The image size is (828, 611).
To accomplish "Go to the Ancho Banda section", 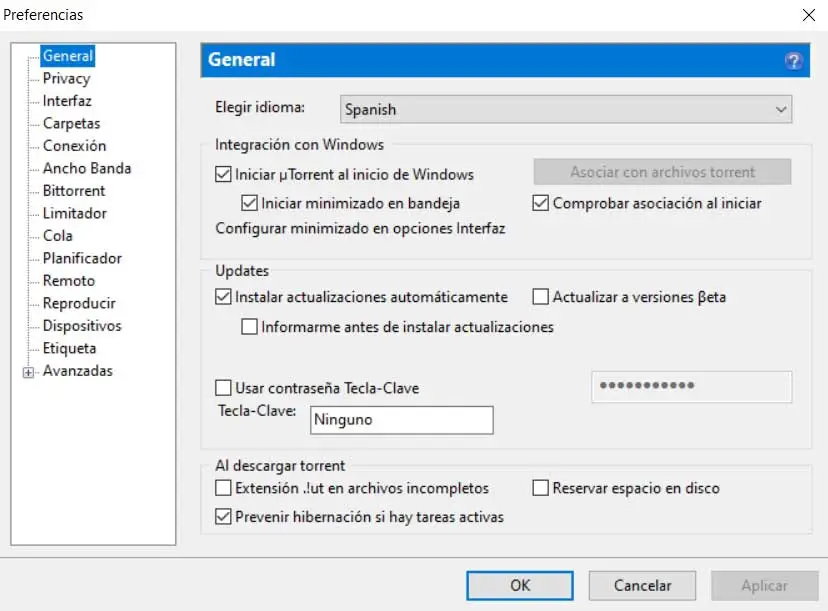I will tap(86, 169).
